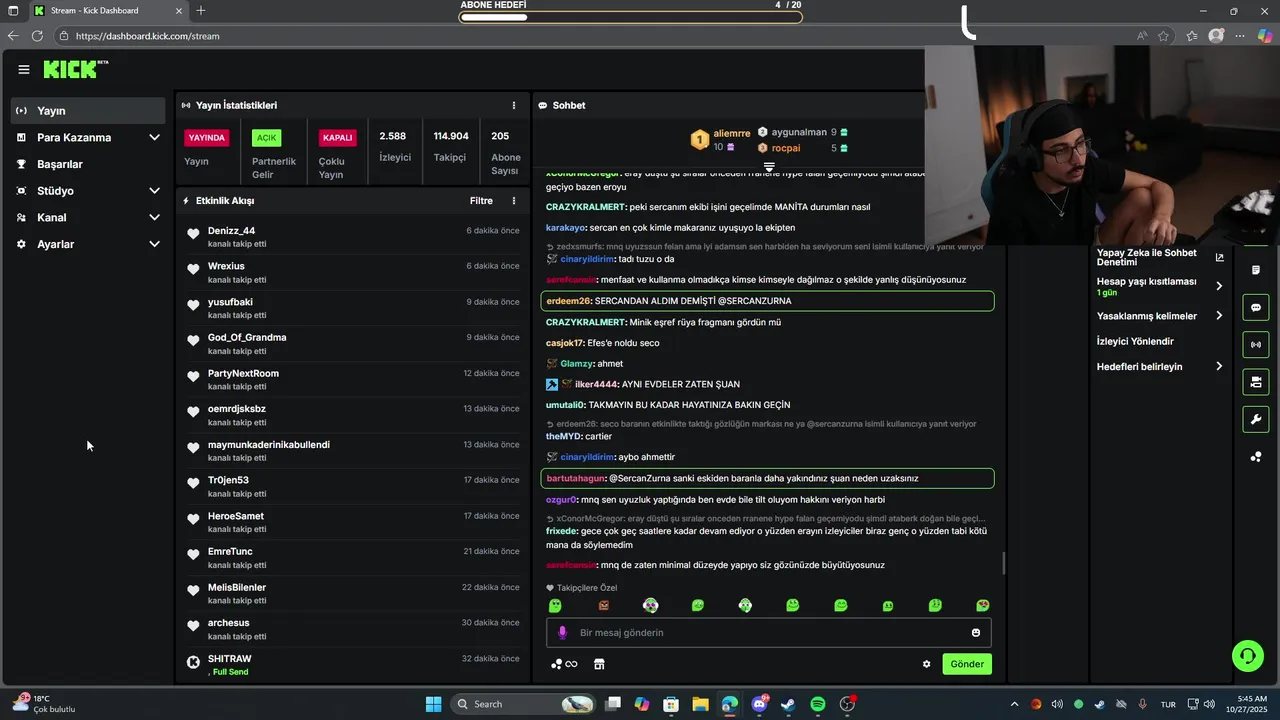Open the emoji picker in message box

point(975,632)
